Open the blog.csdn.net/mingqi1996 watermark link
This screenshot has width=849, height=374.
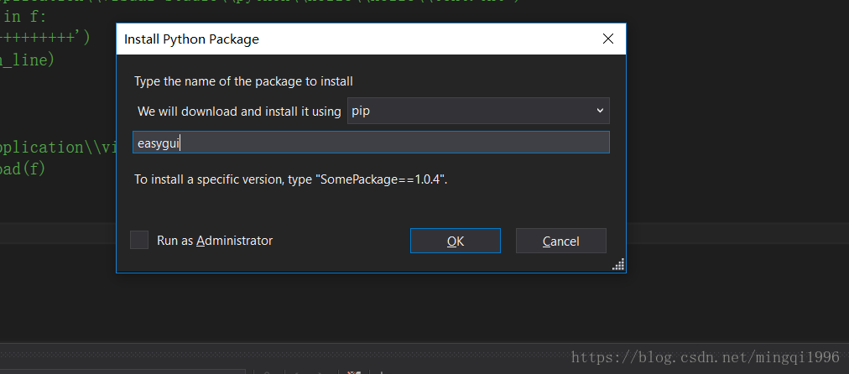[705, 357]
